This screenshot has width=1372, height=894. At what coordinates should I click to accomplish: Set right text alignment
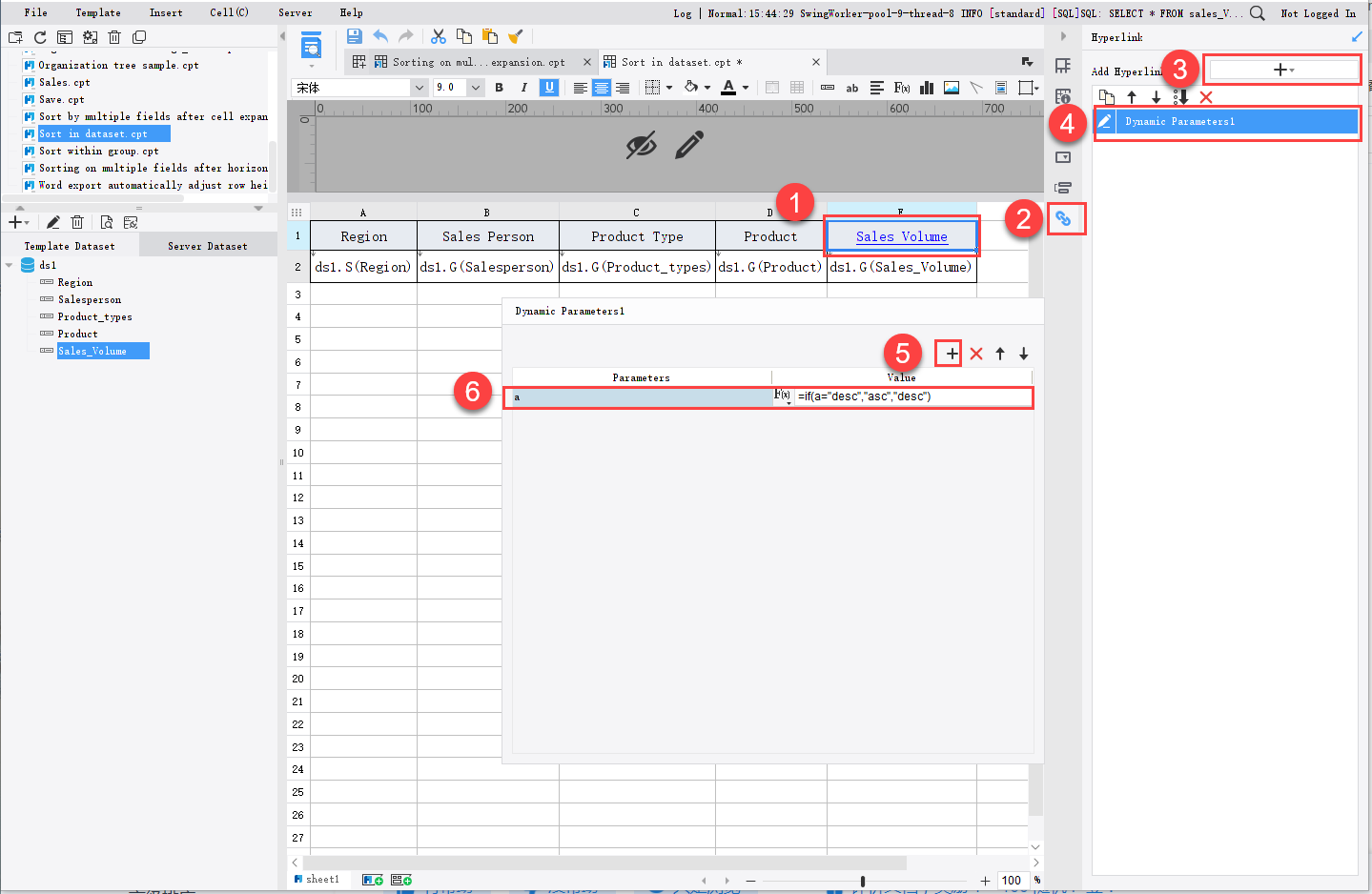(x=623, y=88)
